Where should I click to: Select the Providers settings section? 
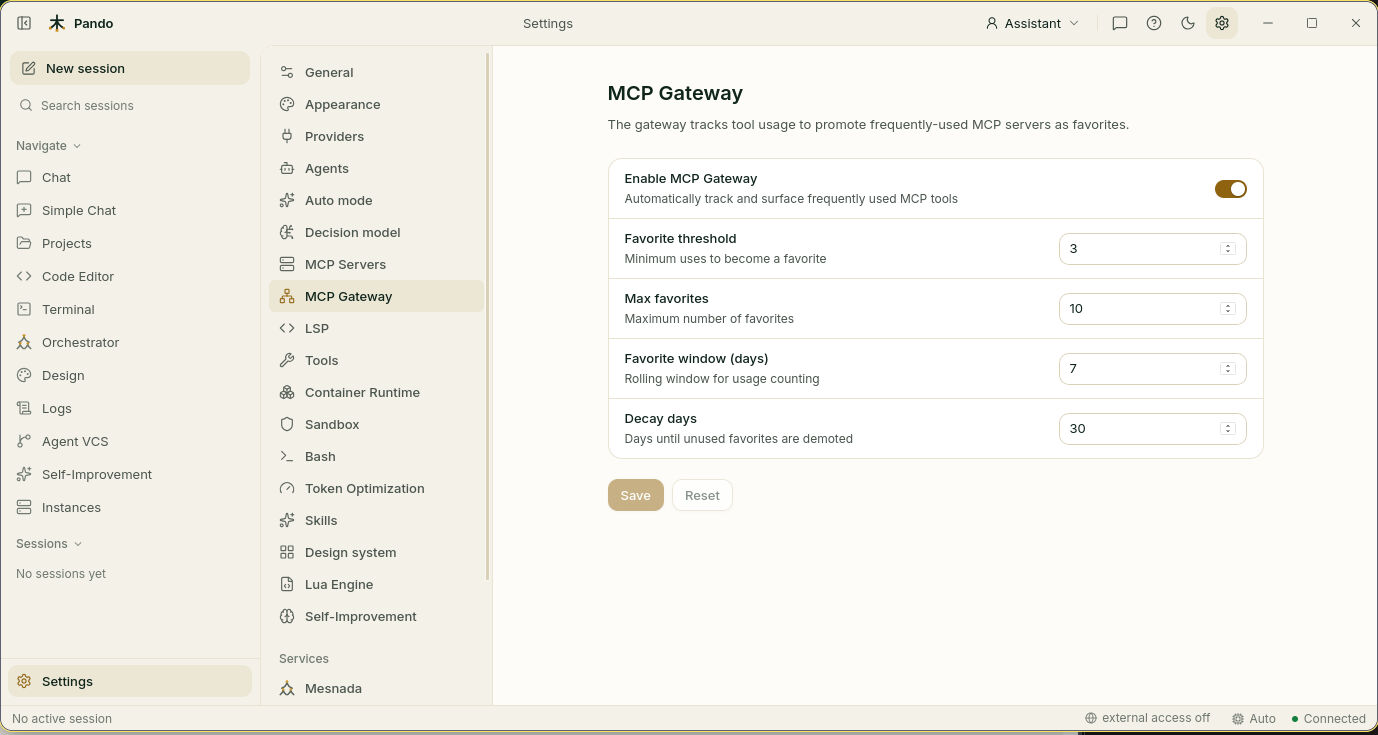coord(376,136)
